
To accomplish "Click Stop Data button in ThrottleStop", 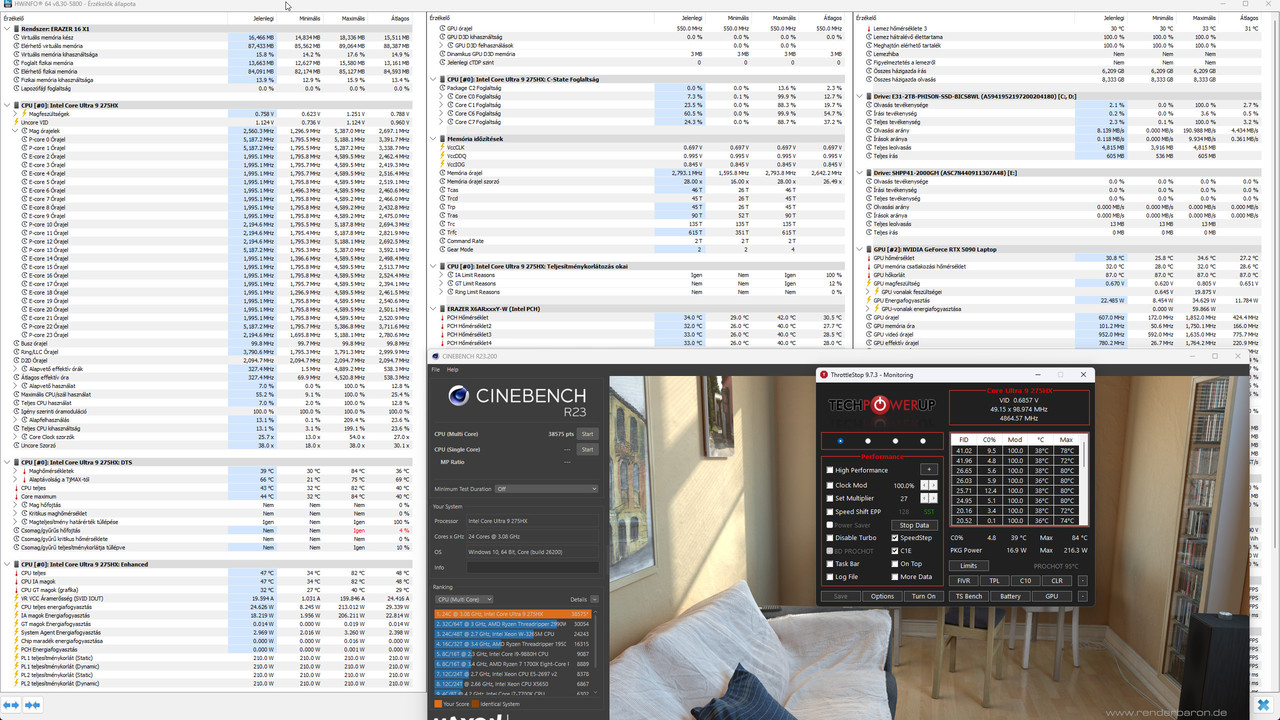I will [x=914, y=525].
